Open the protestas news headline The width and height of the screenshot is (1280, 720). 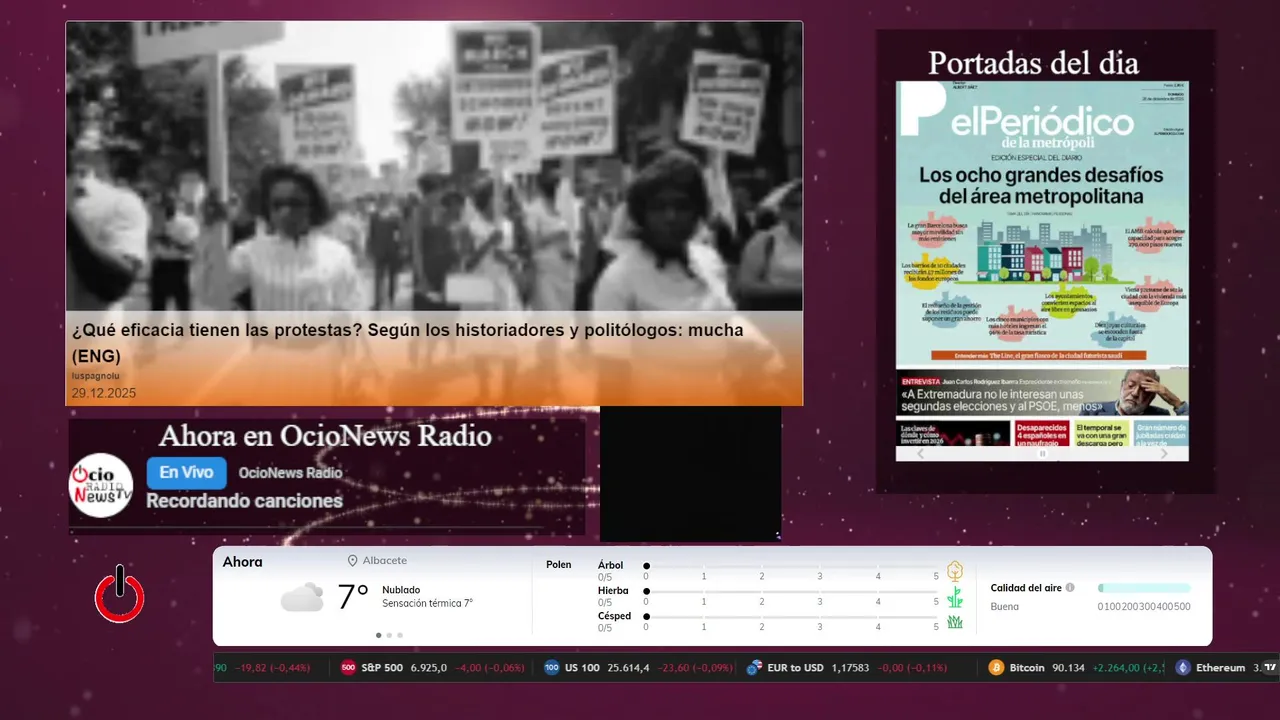pyautogui.click(x=407, y=343)
